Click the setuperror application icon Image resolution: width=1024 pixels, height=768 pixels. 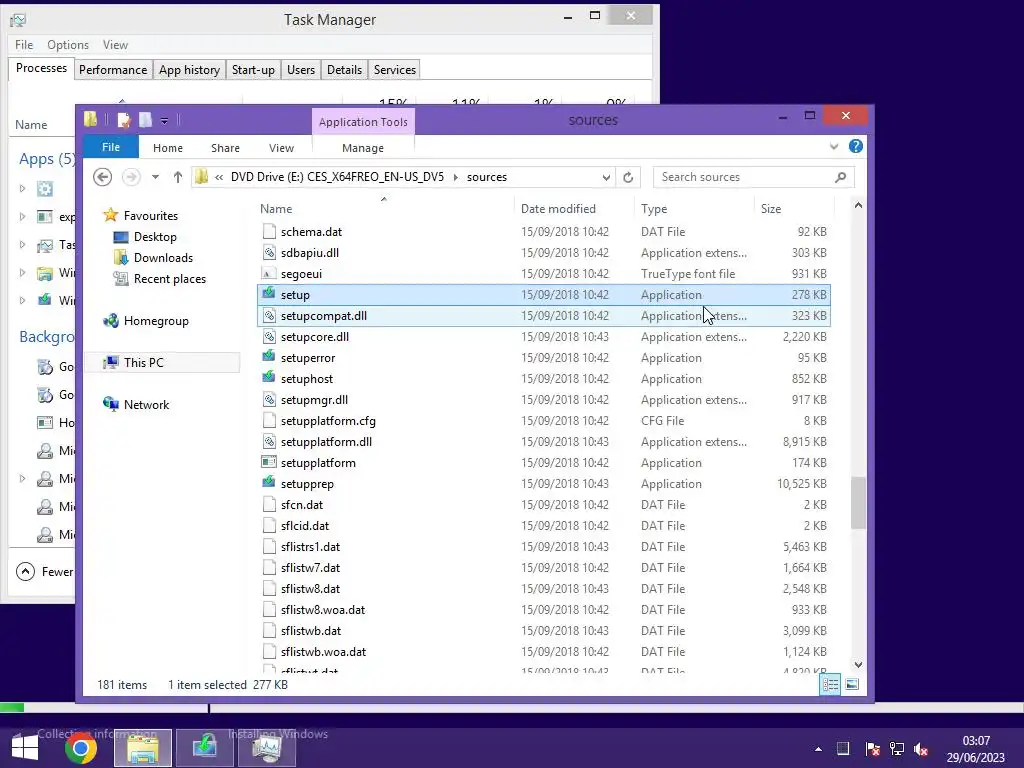tap(268, 357)
